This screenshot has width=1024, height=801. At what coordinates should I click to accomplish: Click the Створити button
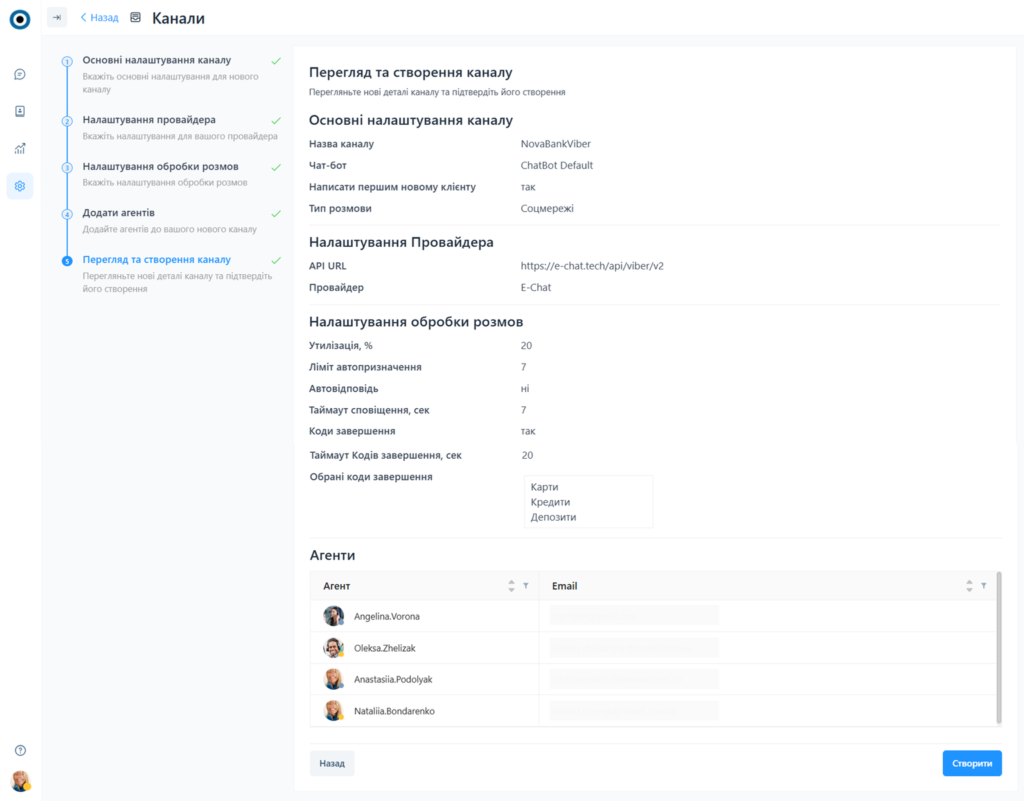(x=971, y=763)
